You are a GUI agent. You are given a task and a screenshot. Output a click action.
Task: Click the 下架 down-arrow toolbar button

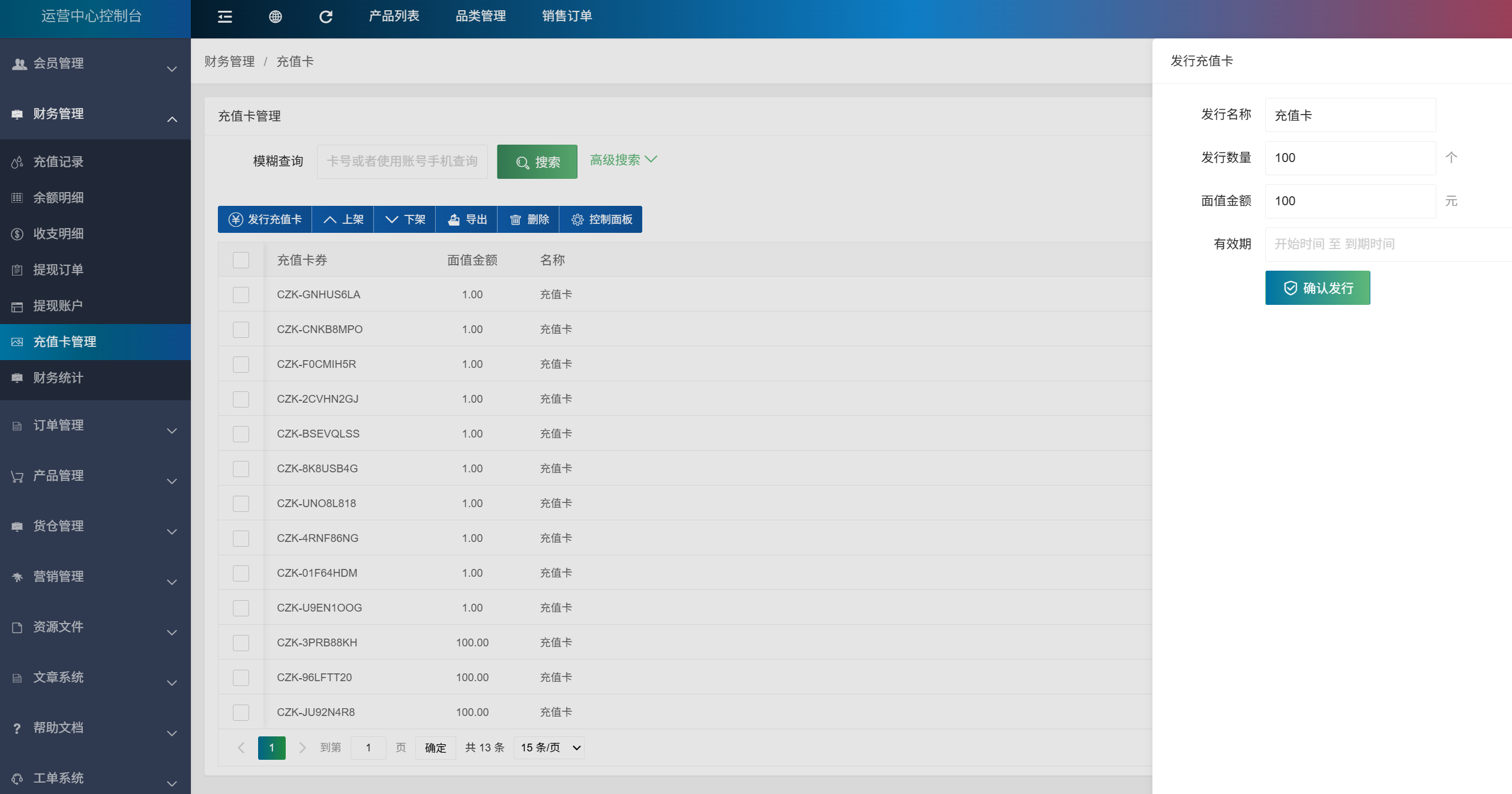[405, 220]
